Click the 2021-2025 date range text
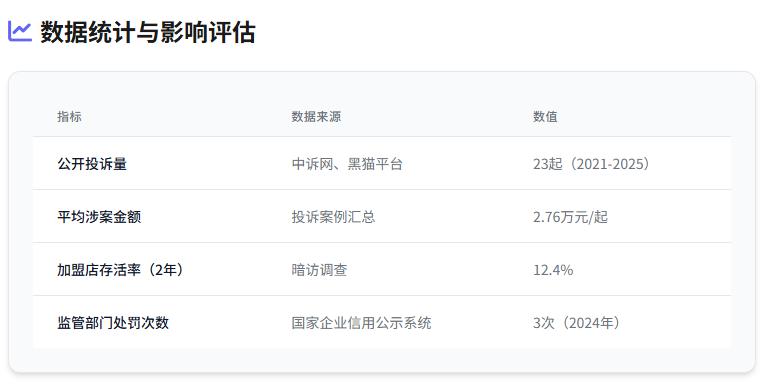The height and width of the screenshot is (391, 770). point(608,164)
